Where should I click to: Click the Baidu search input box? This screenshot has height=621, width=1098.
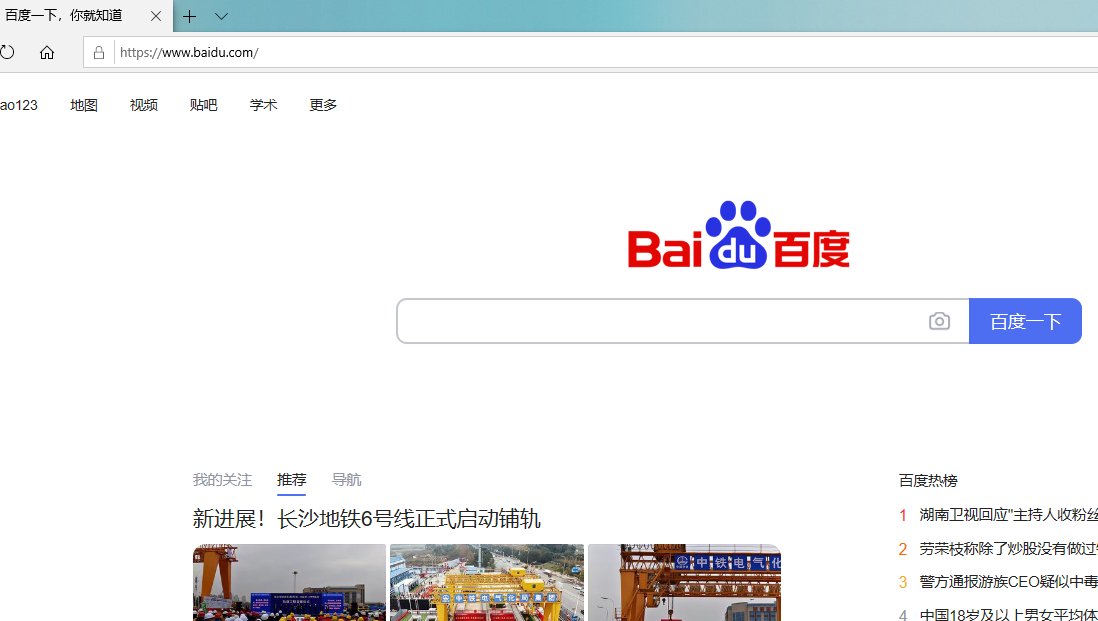point(660,321)
